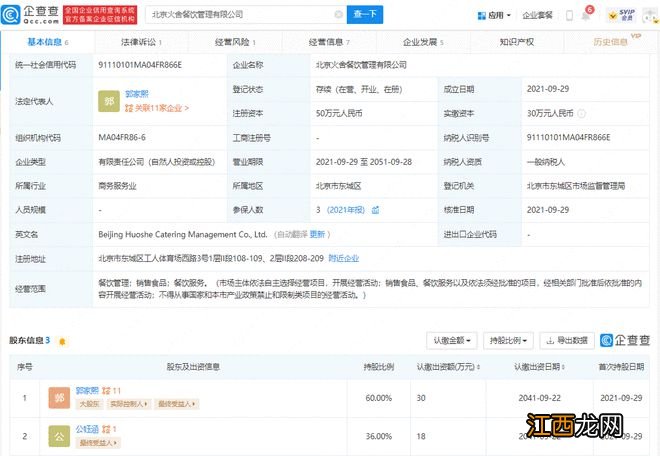Expand the 实际控制人 tag for 郭家熙

pyautogui.click(x=129, y=404)
